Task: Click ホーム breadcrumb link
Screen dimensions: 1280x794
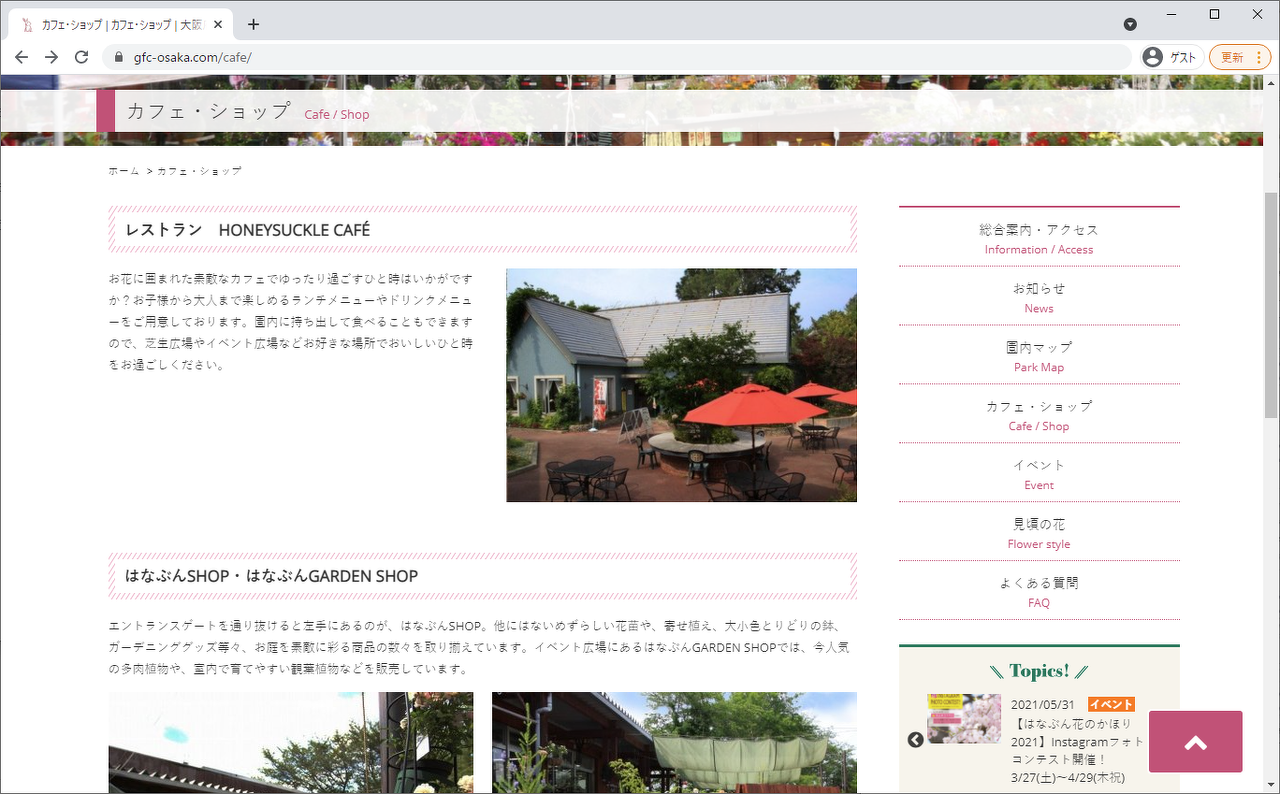Action: tap(124, 171)
